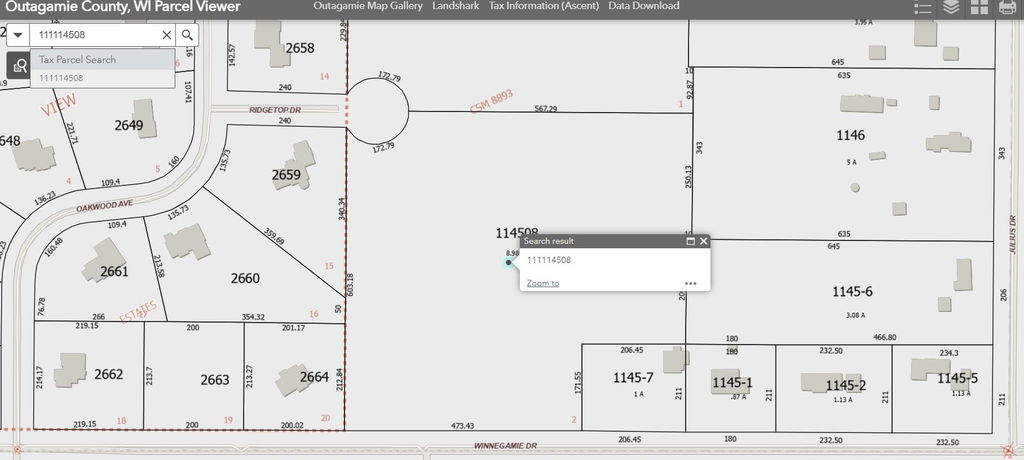Image resolution: width=1024 pixels, height=460 pixels.
Task: Maximize the Search result popup
Action: (690, 241)
